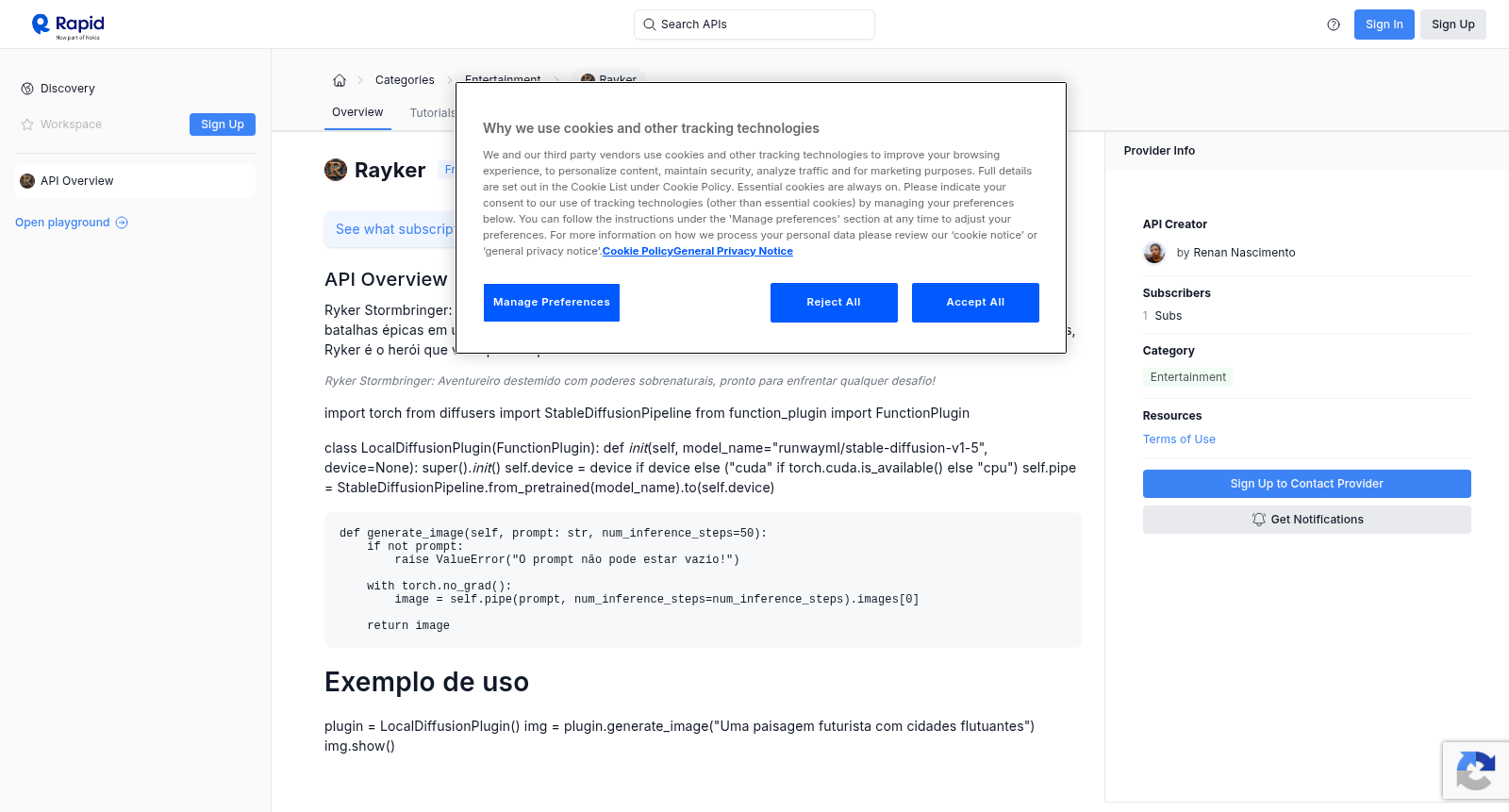
Task: Click the Entertainment category tag
Action: coord(1188,377)
